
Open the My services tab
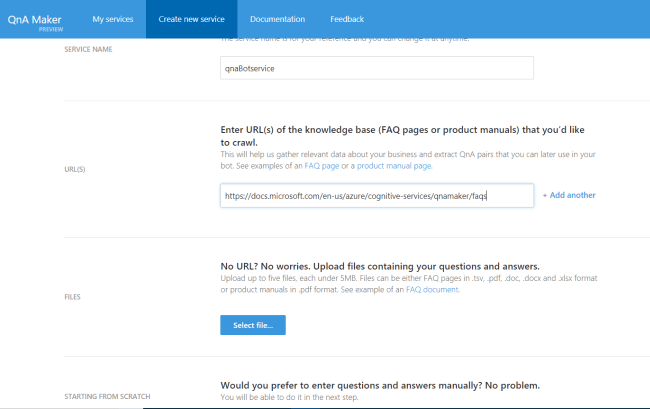tap(112, 19)
